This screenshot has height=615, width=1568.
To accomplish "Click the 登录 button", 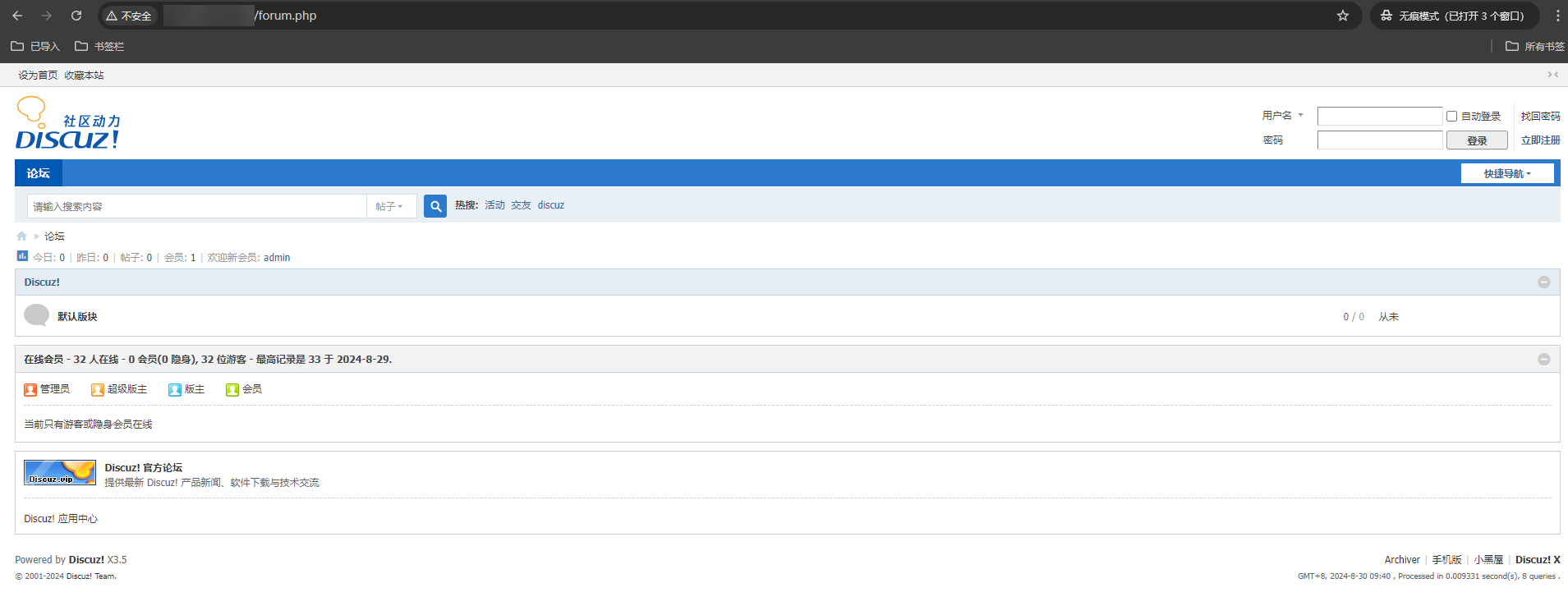I will [1477, 140].
